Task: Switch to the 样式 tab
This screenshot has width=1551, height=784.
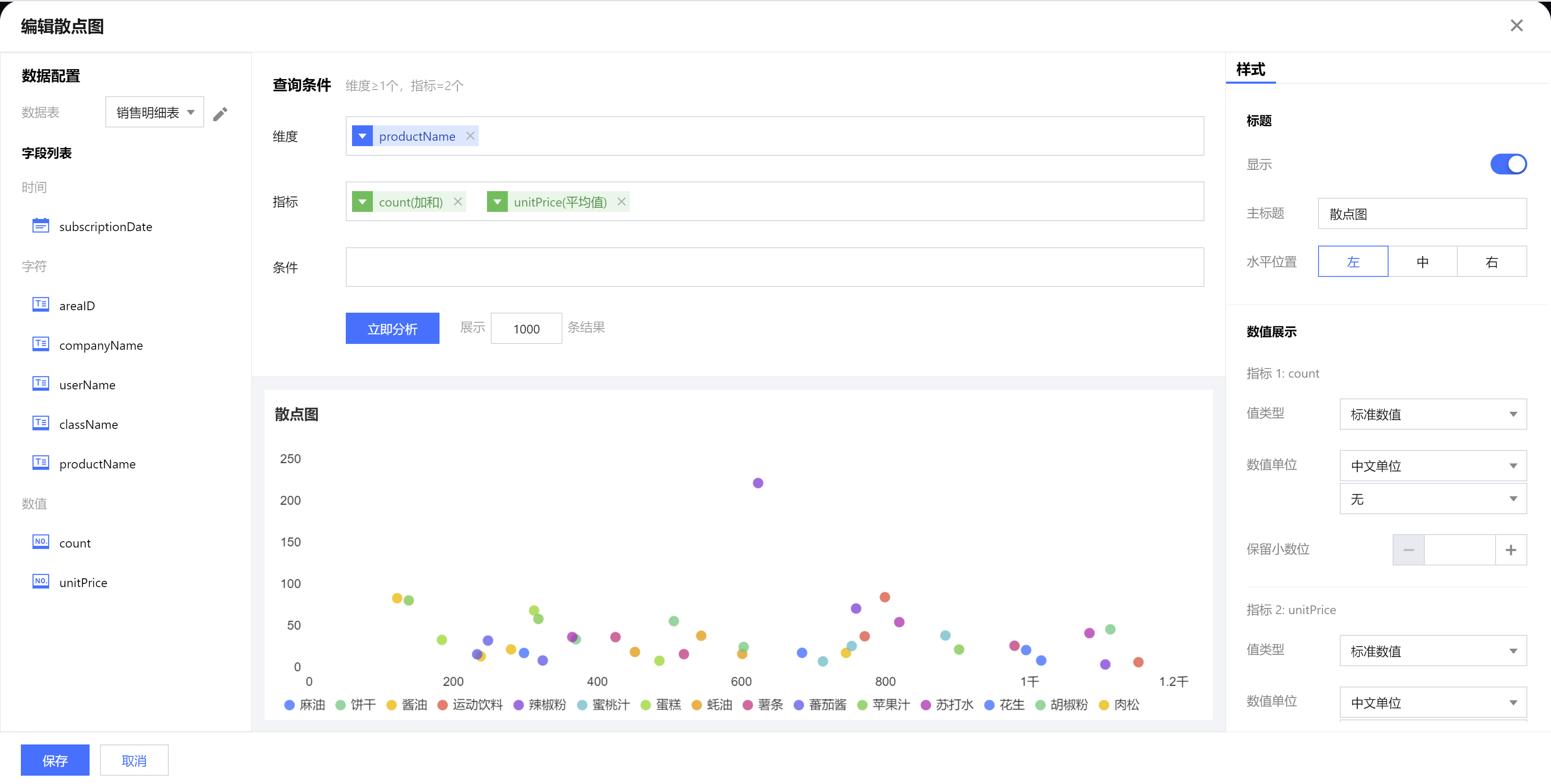Action: pyautogui.click(x=1251, y=70)
